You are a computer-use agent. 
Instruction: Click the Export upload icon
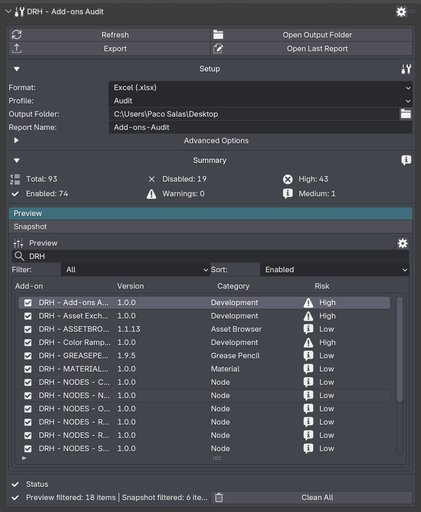click(17, 49)
